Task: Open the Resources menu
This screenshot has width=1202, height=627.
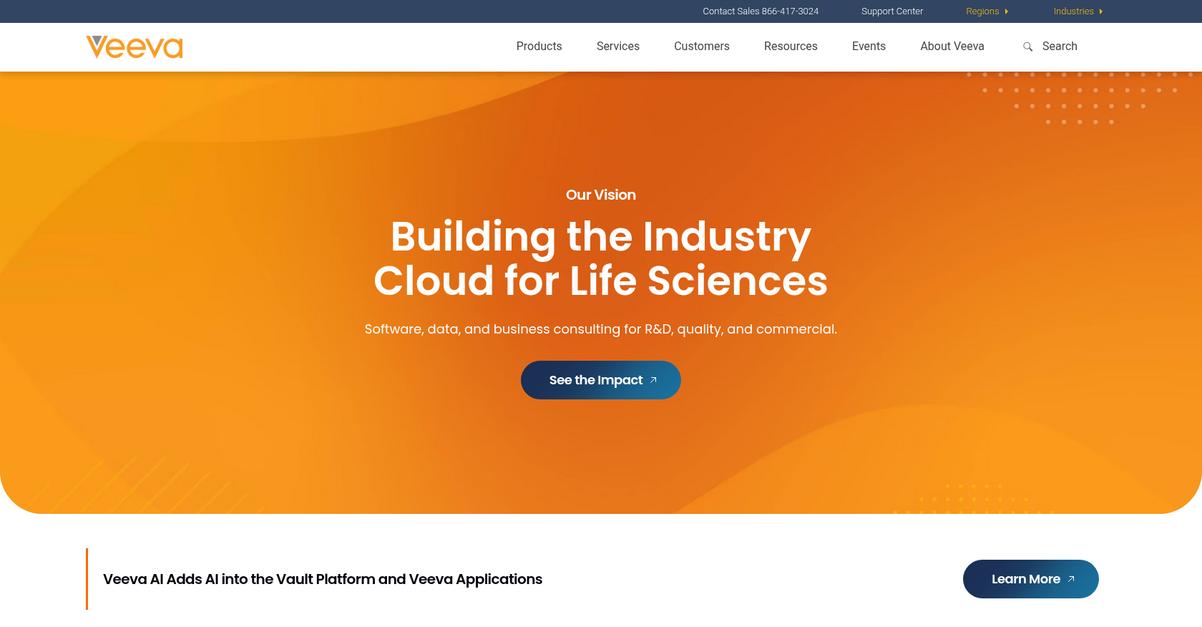Action: click(791, 46)
